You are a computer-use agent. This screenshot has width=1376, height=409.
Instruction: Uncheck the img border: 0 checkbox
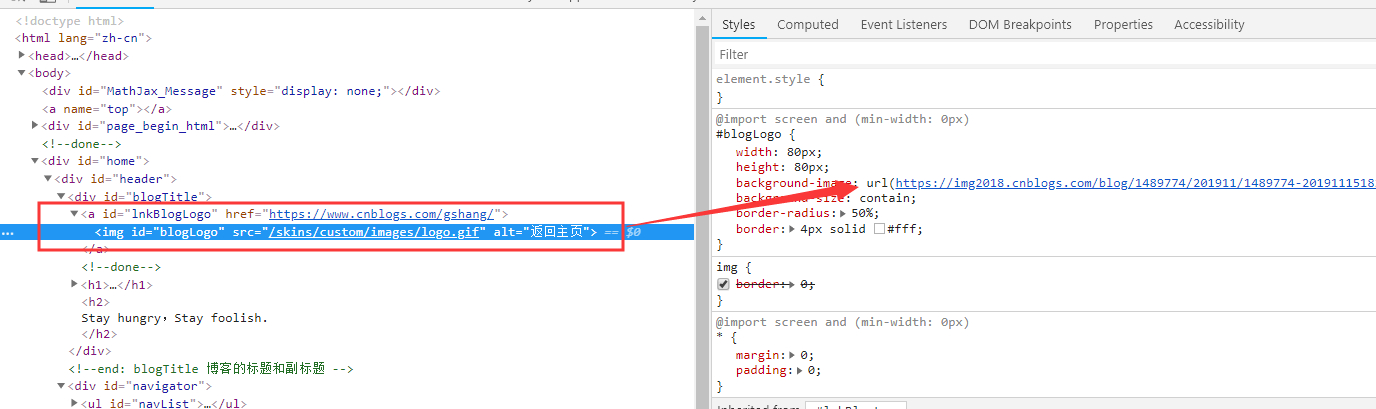click(722, 284)
